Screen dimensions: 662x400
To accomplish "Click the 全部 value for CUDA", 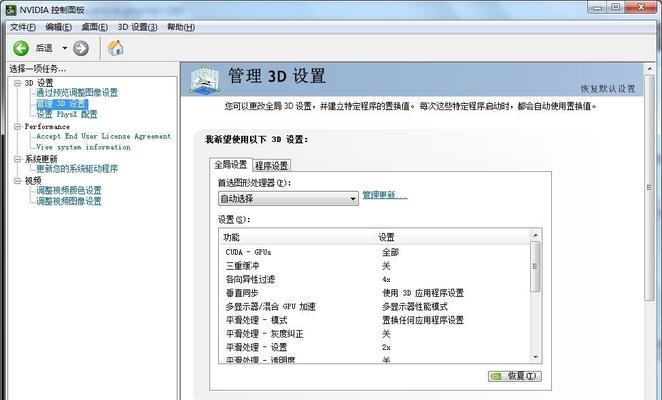I will point(391,252).
